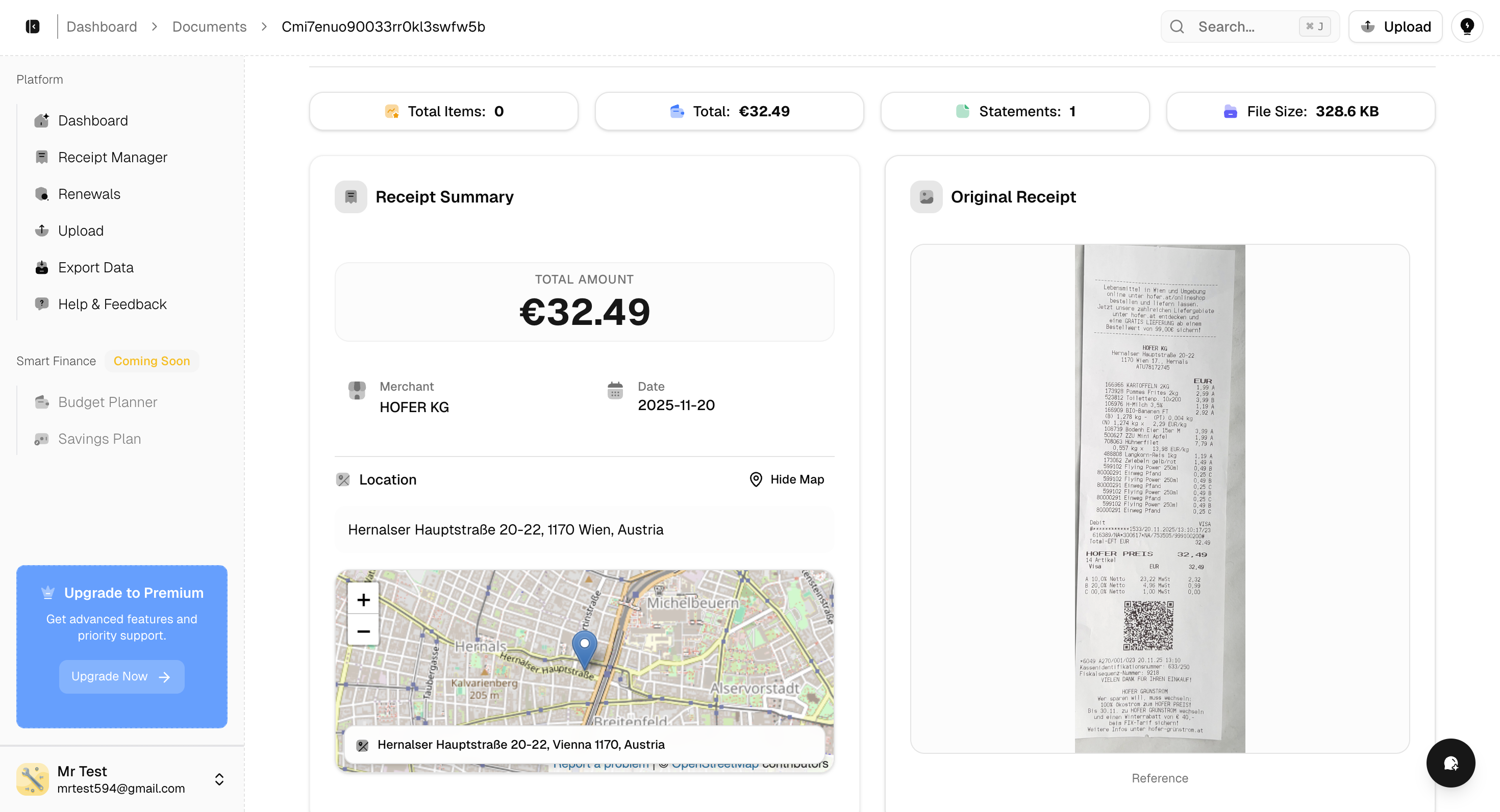Image resolution: width=1500 pixels, height=812 pixels.
Task: Open Dashboard from the sidebar menu
Action: (x=92, y=120)
